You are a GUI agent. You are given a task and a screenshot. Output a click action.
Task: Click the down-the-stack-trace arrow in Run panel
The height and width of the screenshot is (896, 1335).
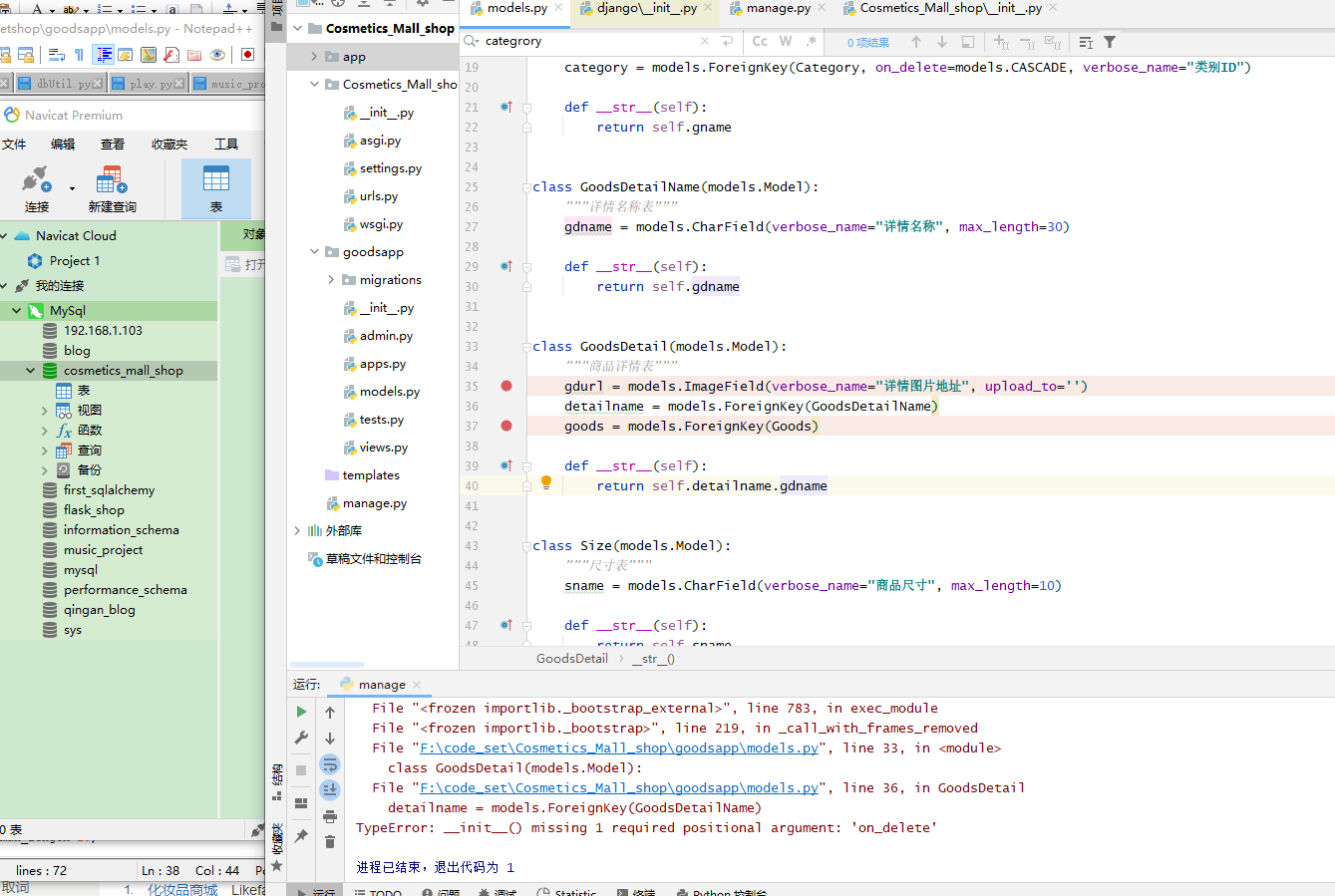click(330, 739)
